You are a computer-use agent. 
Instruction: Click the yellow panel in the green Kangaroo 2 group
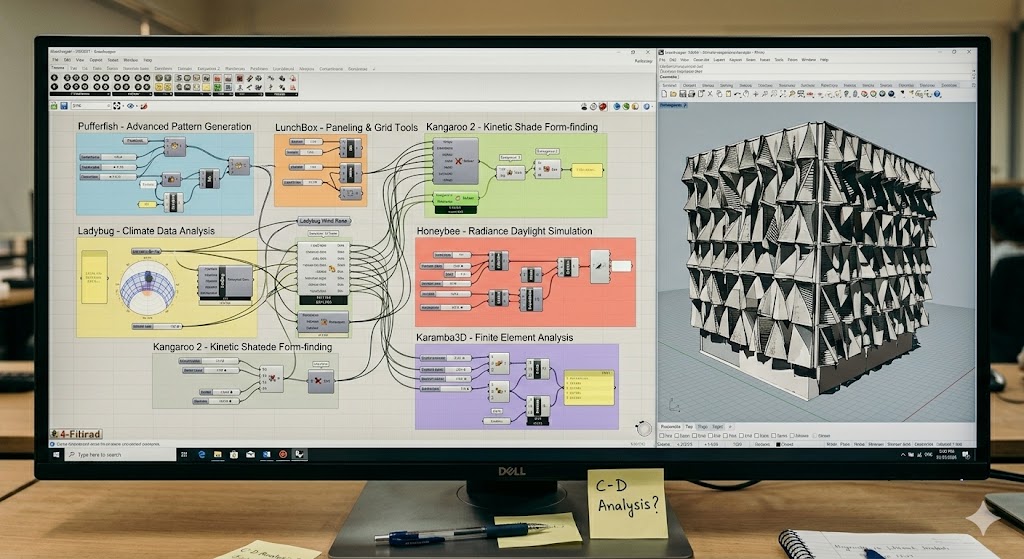[x=586, y=170]
